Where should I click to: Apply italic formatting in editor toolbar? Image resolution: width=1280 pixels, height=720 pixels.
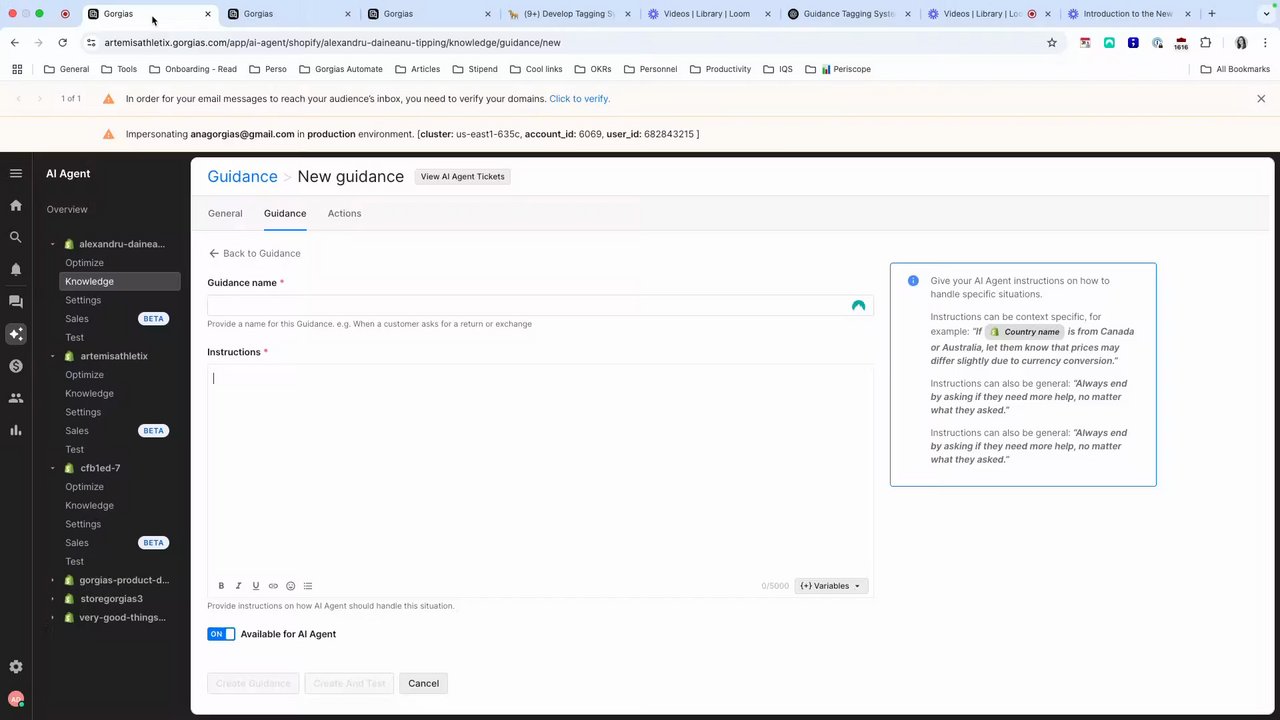(238, 586)
